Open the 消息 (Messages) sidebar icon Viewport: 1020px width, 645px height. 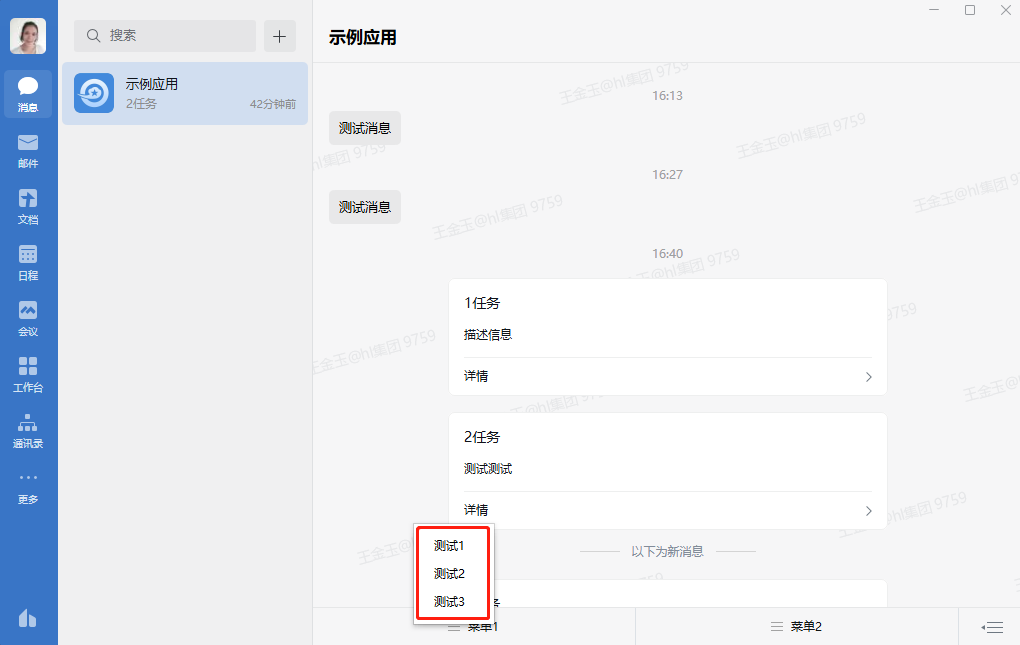(x=28, y=93)
